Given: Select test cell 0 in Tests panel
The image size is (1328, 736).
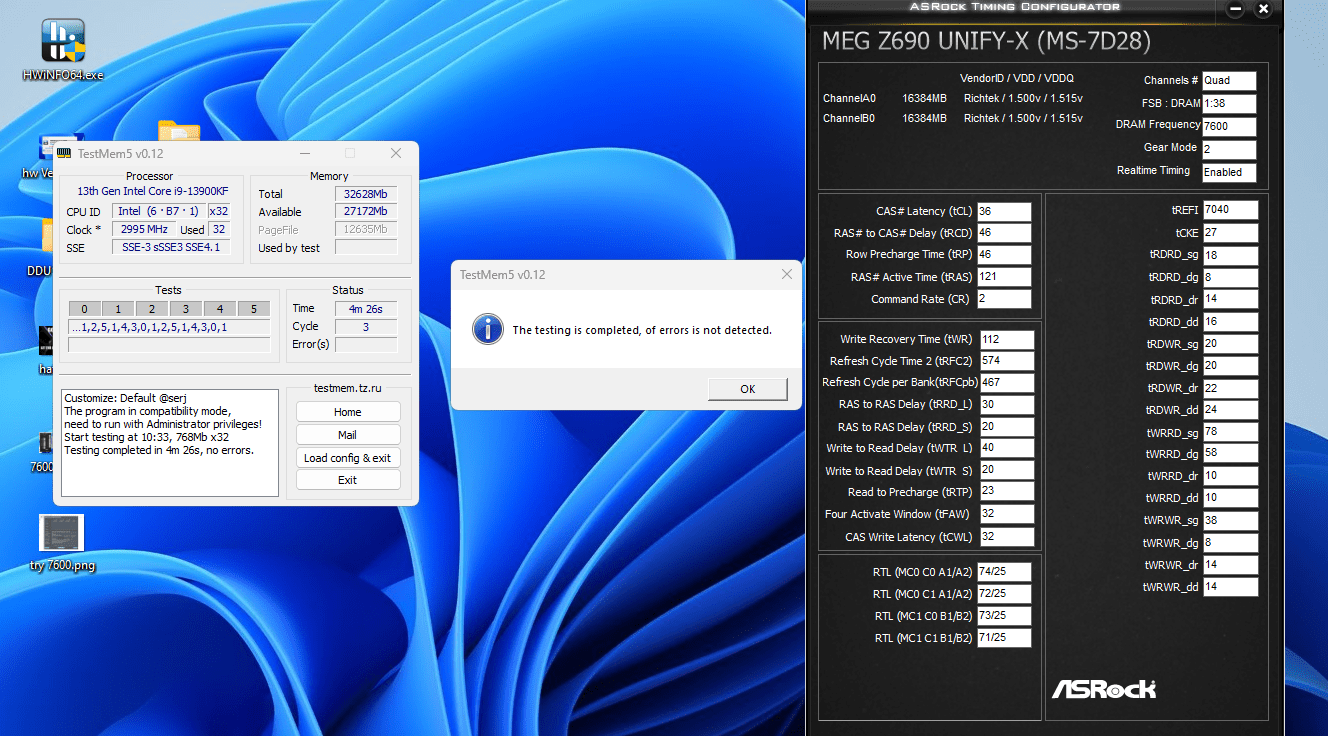Looking at the screenshot, I should pyautogui.click(x=84, y=308).
